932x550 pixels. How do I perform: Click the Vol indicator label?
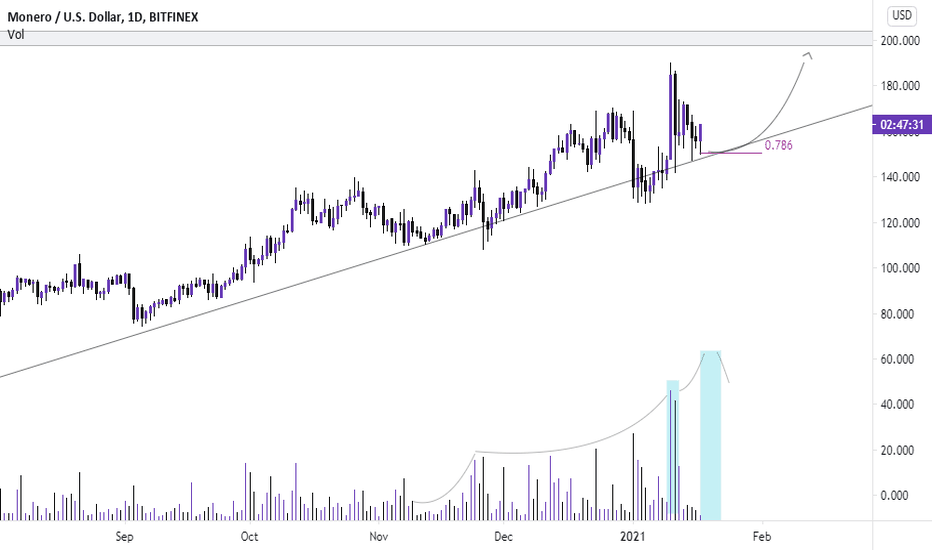(x=15, y=34)
